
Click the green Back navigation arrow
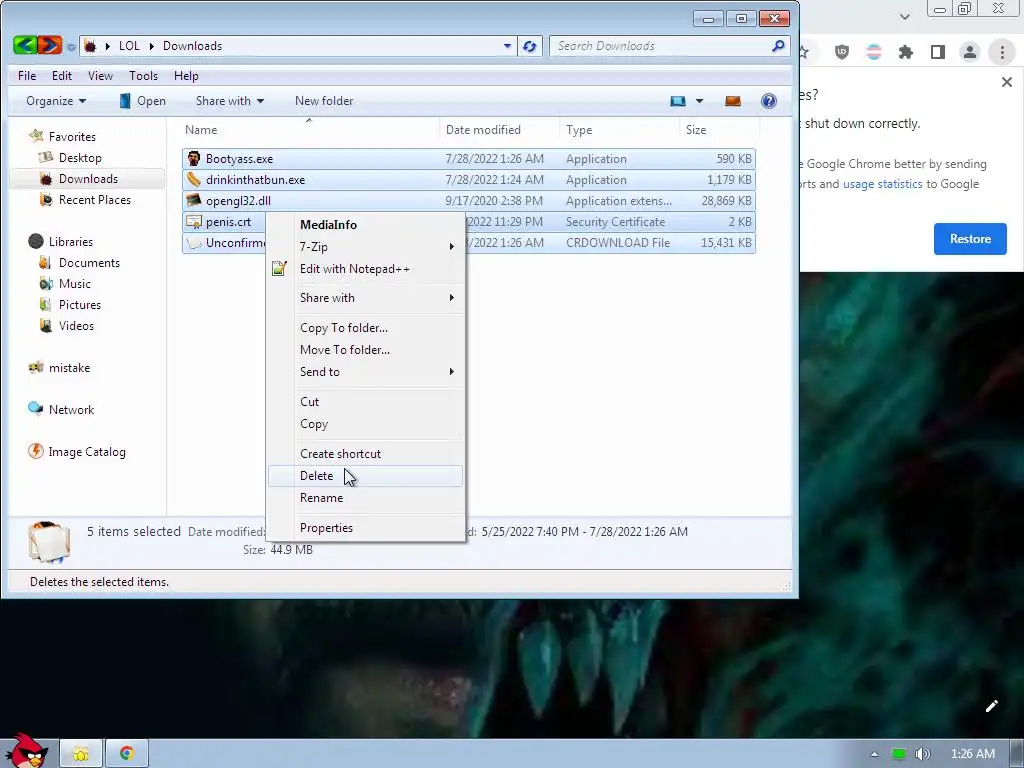(25, 45)
